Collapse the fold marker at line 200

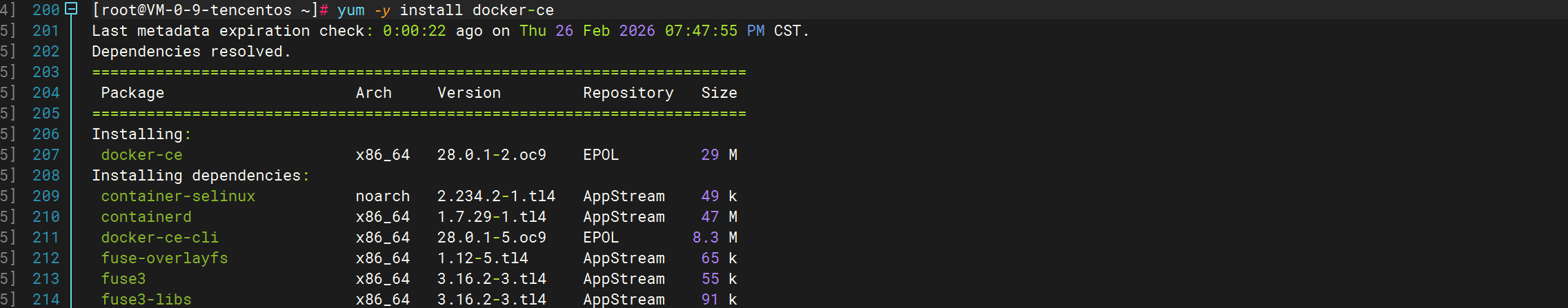[70, 9]
